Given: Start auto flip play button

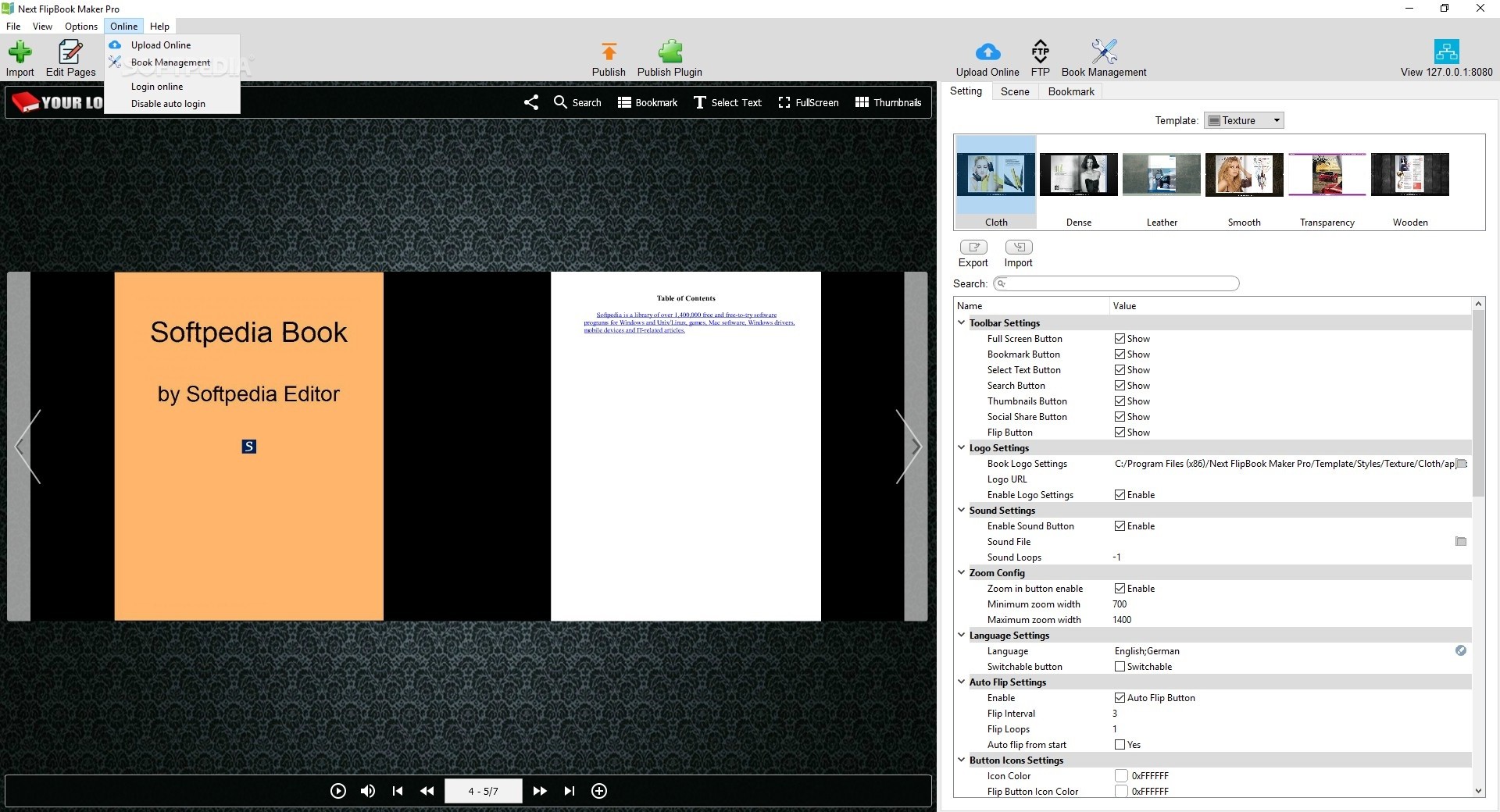Looking at the screenshot, I should (x=338, y=791).
